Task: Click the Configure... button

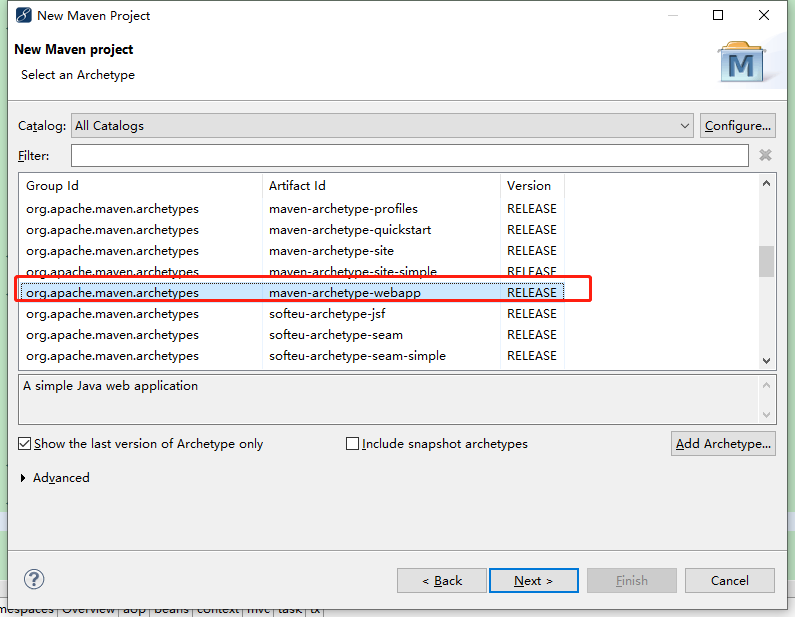Action: point(738,126)
